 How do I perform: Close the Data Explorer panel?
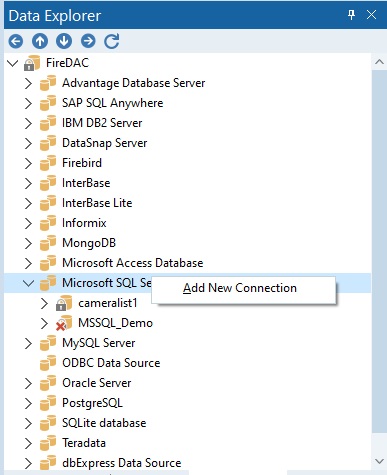pos(371,15)
